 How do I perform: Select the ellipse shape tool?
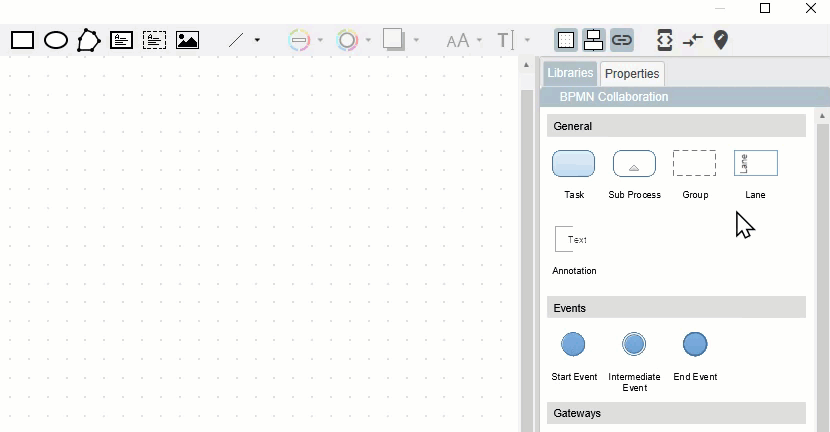point(56,40)
